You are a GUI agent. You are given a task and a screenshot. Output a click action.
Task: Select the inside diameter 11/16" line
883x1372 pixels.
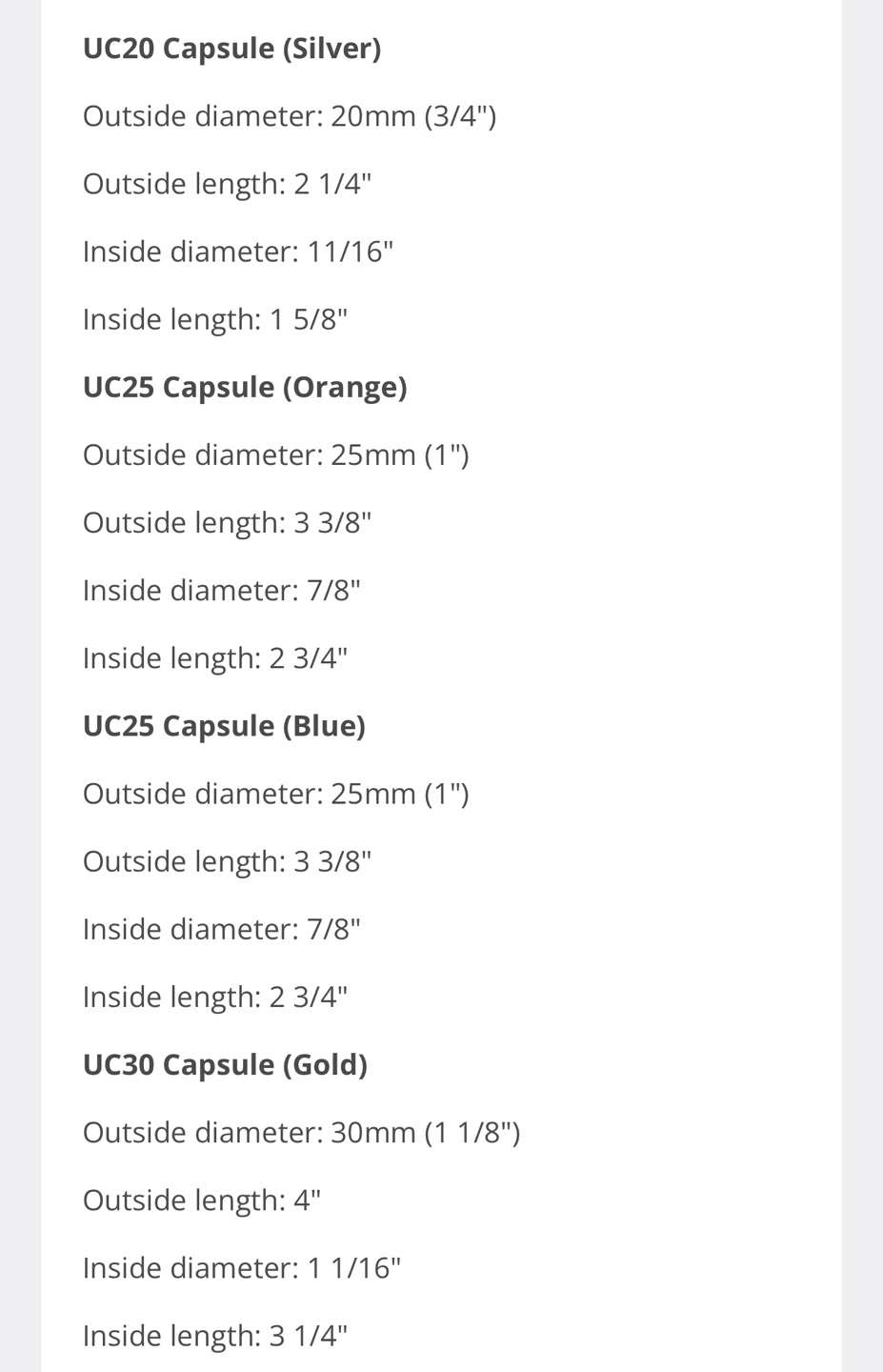pyautogui.click(x=238, y=252)
